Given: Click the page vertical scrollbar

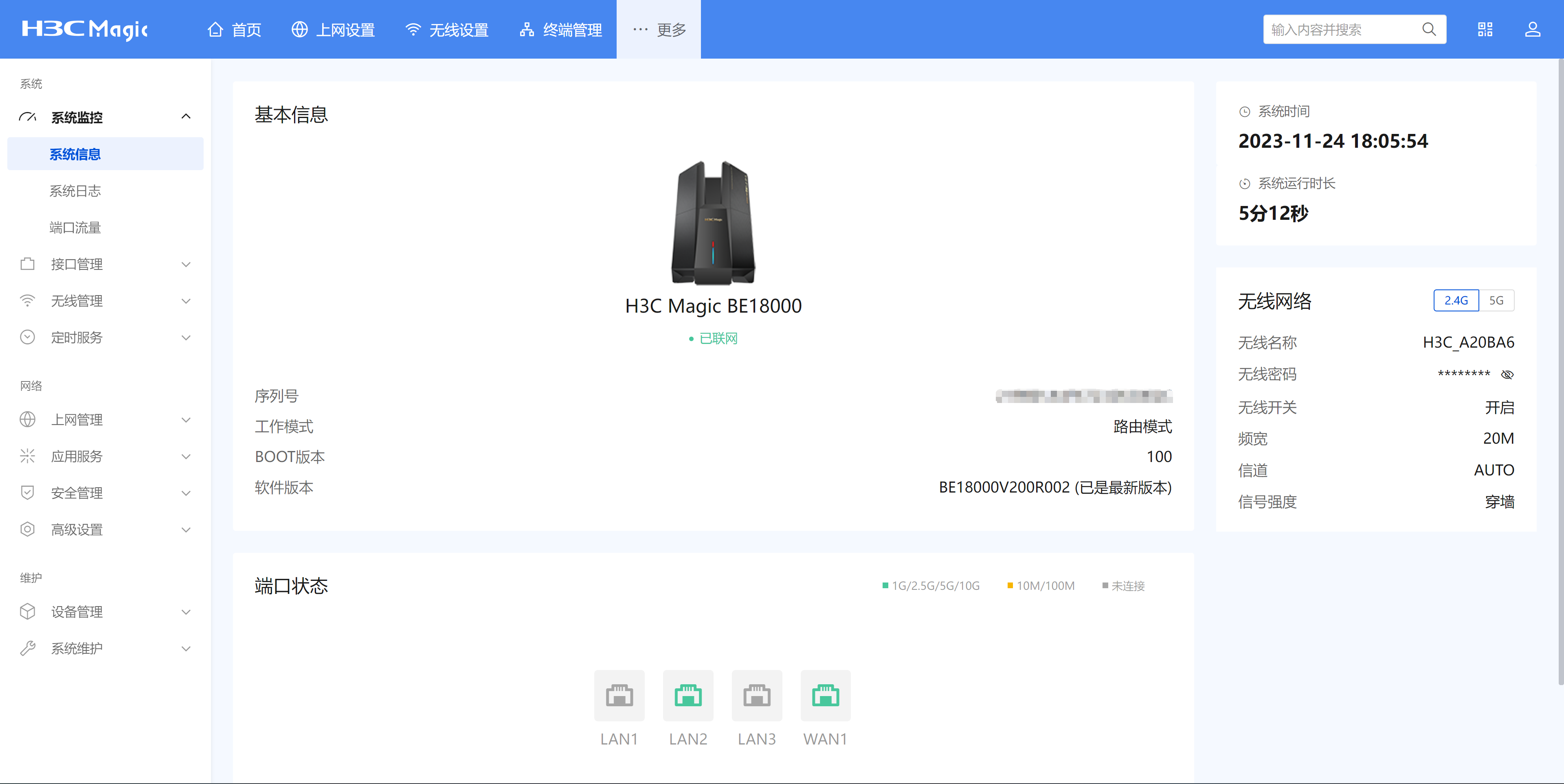Looking at the screenshot, I should pos(1560,371).
